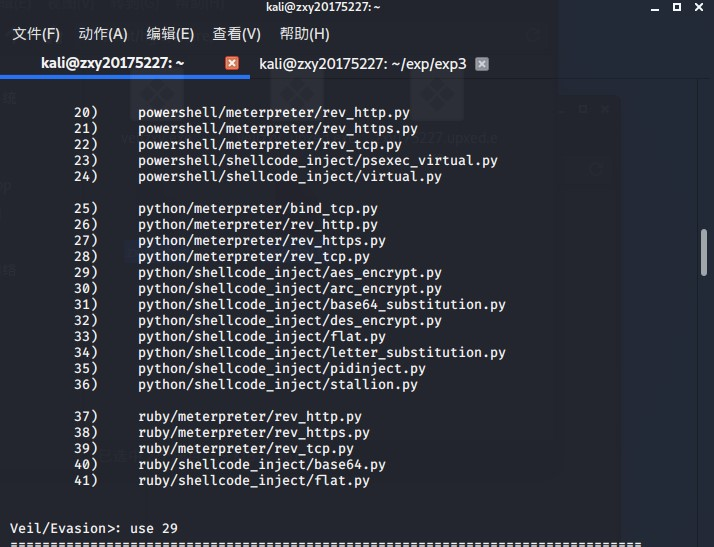714x547 pixels.
Task: Switch to the ~/exp/exp3 terminal tab
Action: 362,64
